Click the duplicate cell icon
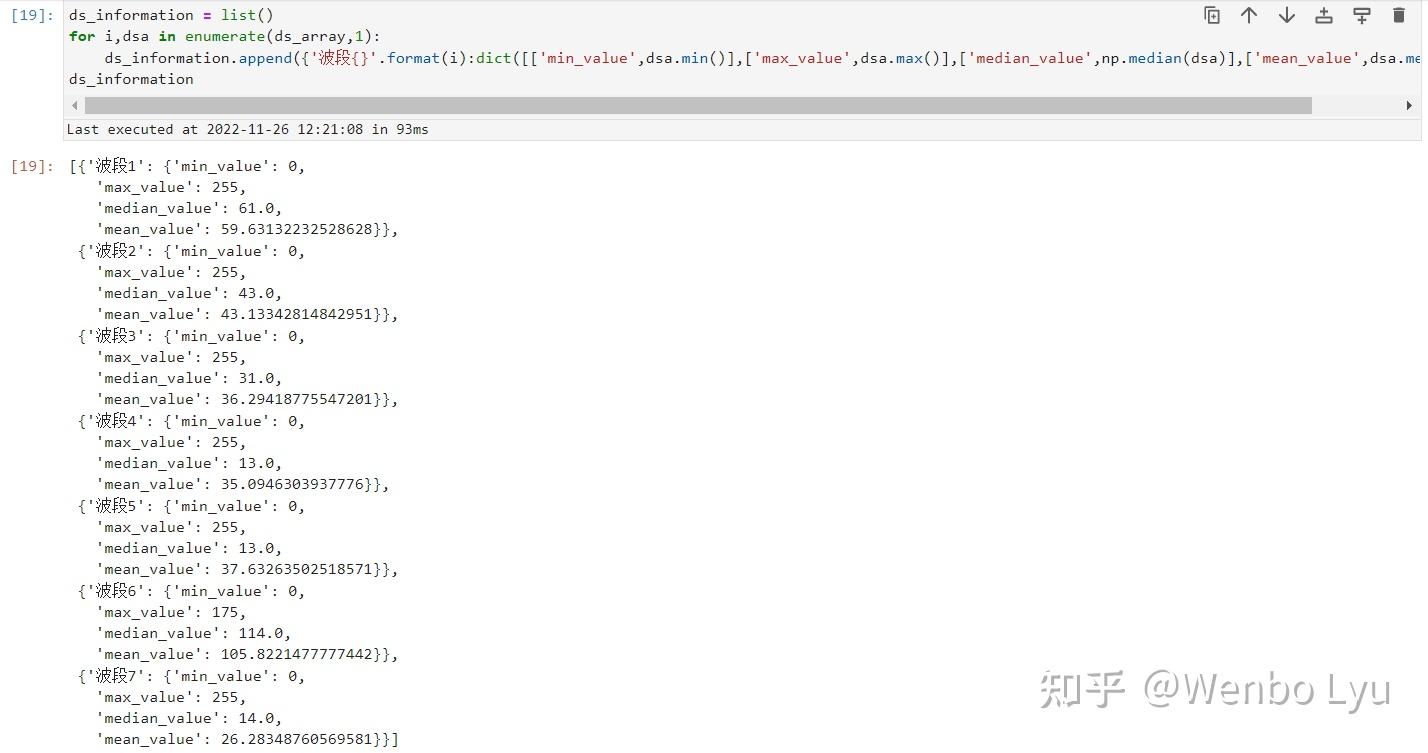The image size is (1428, 753). point(1211,15)
